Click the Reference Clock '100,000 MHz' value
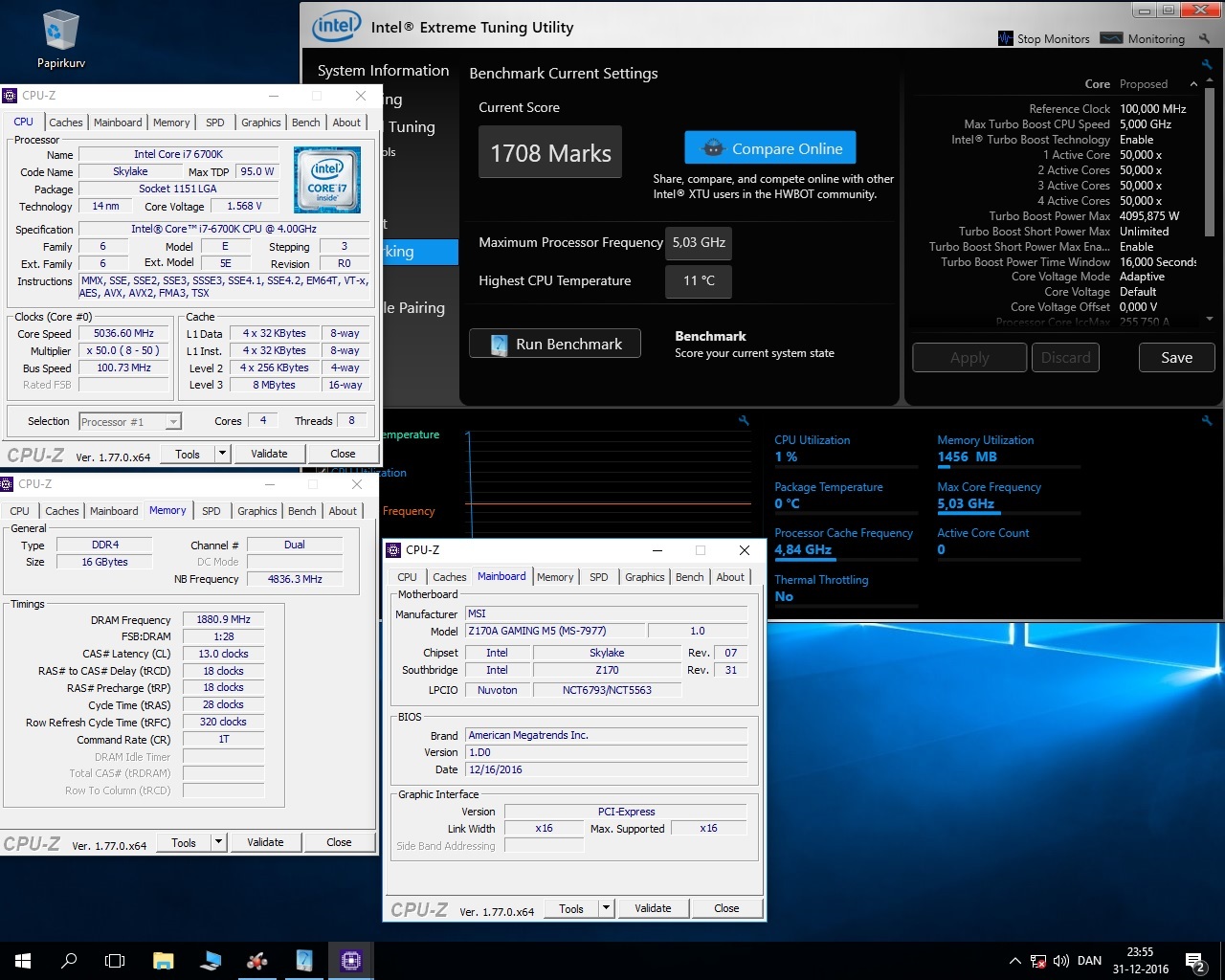The width and height of the screenshot is (1225, 980). [x=1153, y=109]
